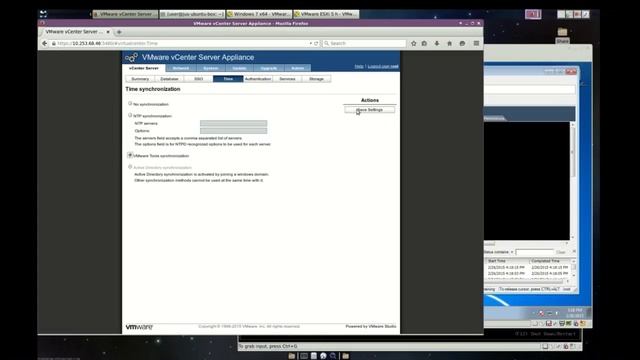Bookmark this page with star icon
640x360 pixels.
click(x=413, y=43)
